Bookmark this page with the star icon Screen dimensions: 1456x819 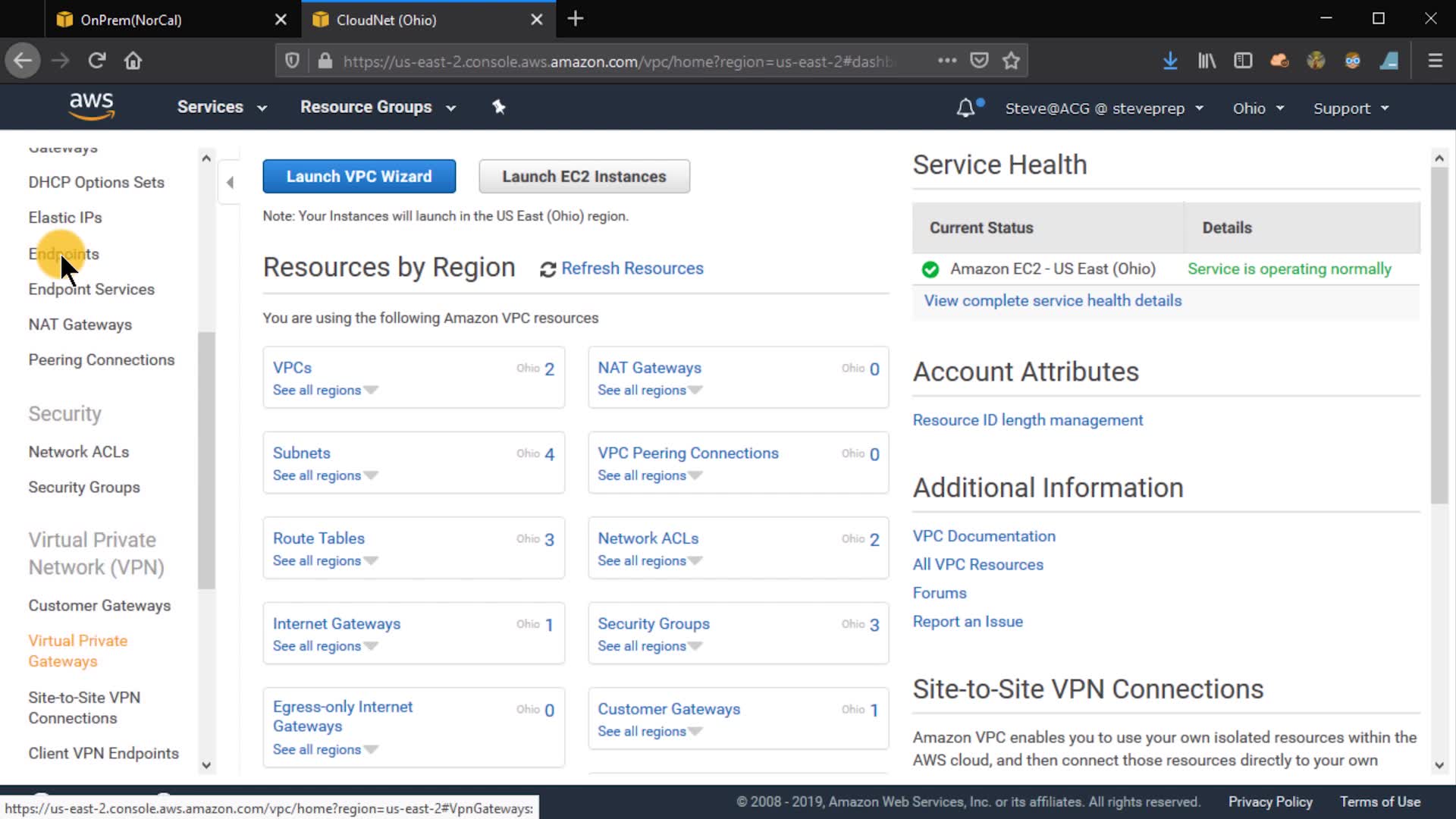1011,61
